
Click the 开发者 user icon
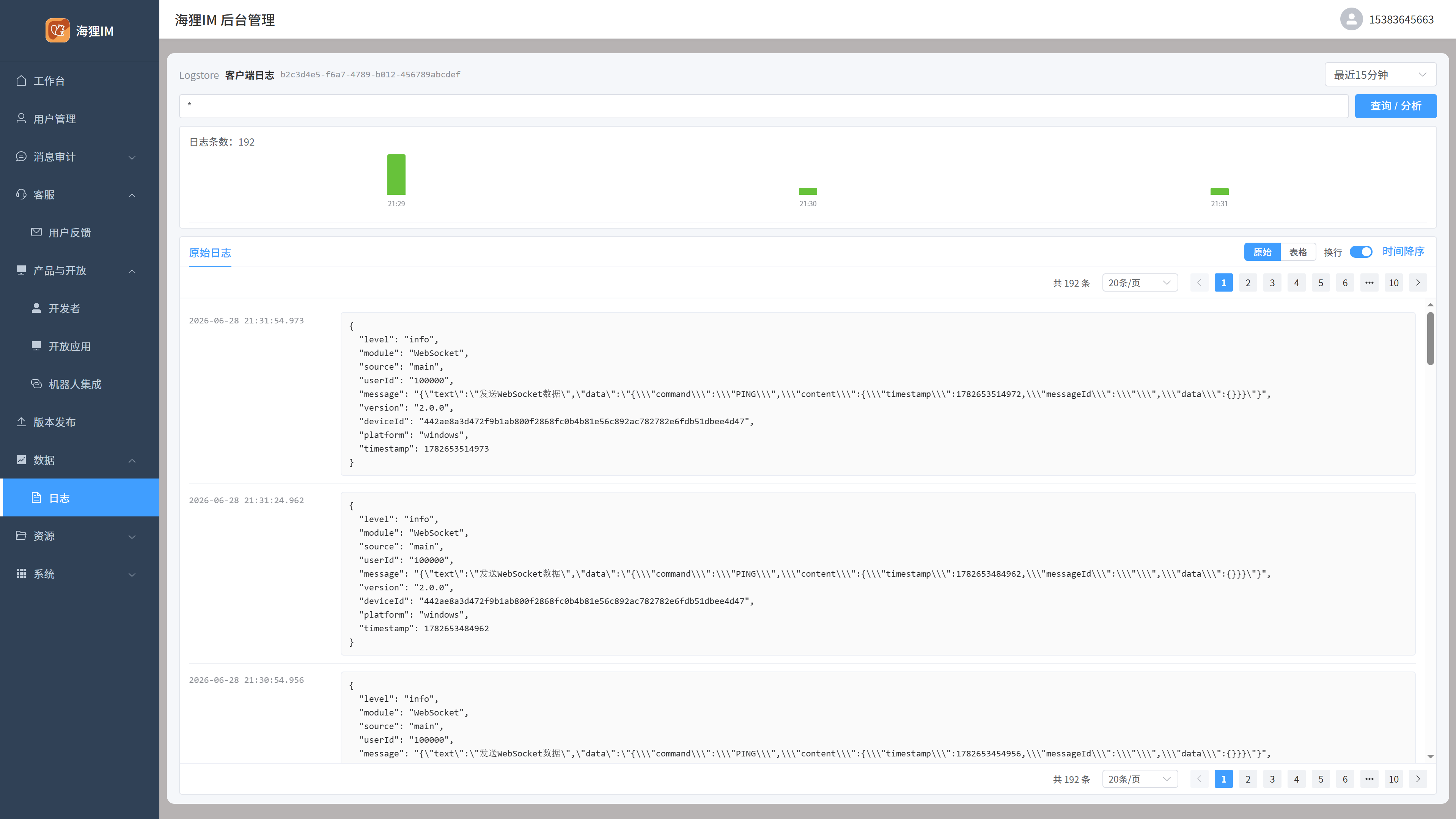pyautogui.click(x=36, y=308)
